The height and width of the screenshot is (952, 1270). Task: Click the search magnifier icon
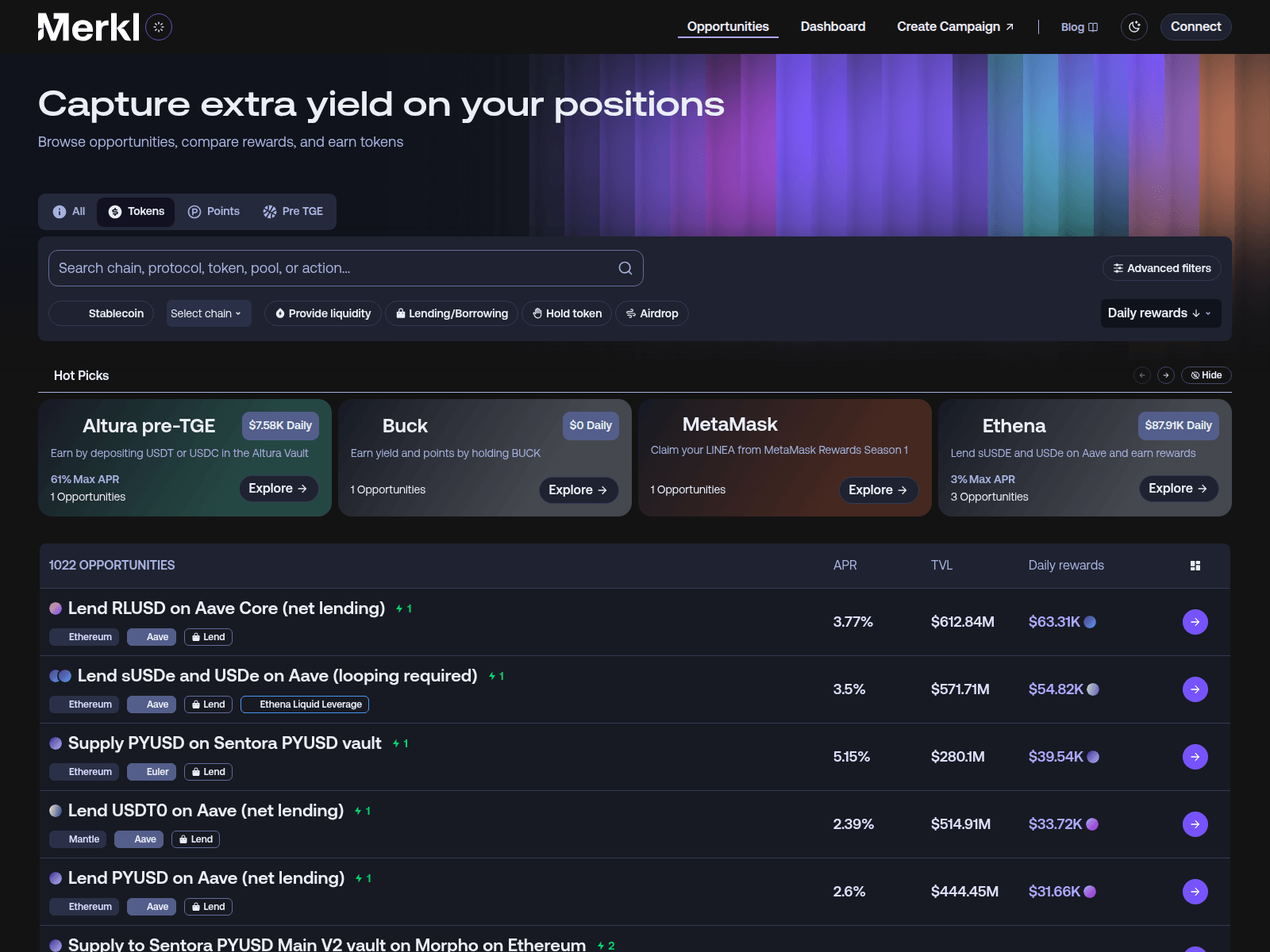[x=625, y=268]
